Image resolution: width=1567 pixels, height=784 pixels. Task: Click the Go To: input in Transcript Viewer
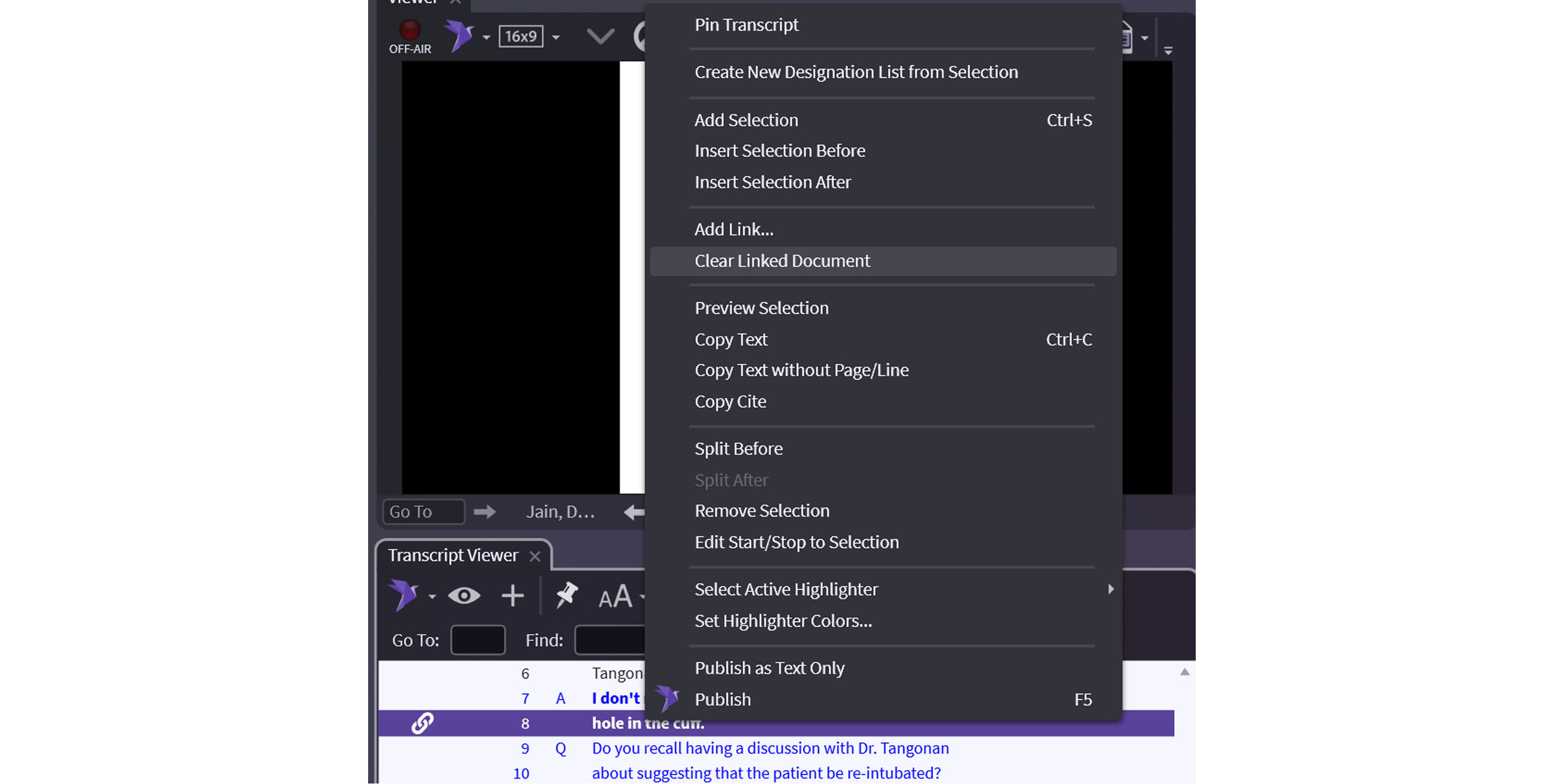tap(478, 640)
